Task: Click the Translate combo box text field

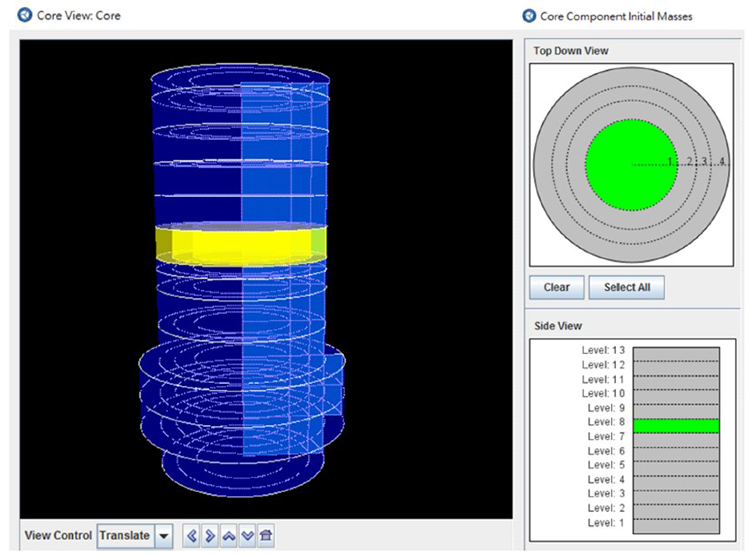Action: click(x=125, y=536)
